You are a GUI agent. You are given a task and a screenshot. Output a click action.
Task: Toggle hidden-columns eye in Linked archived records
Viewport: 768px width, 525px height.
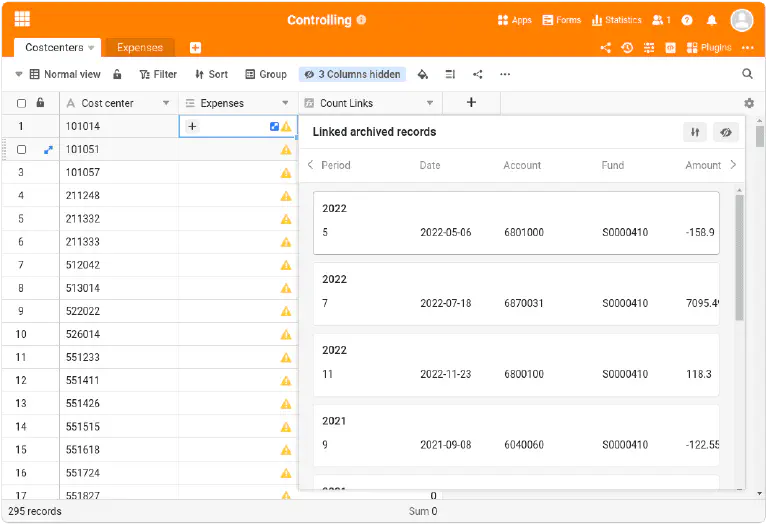(x=726, y=132)
